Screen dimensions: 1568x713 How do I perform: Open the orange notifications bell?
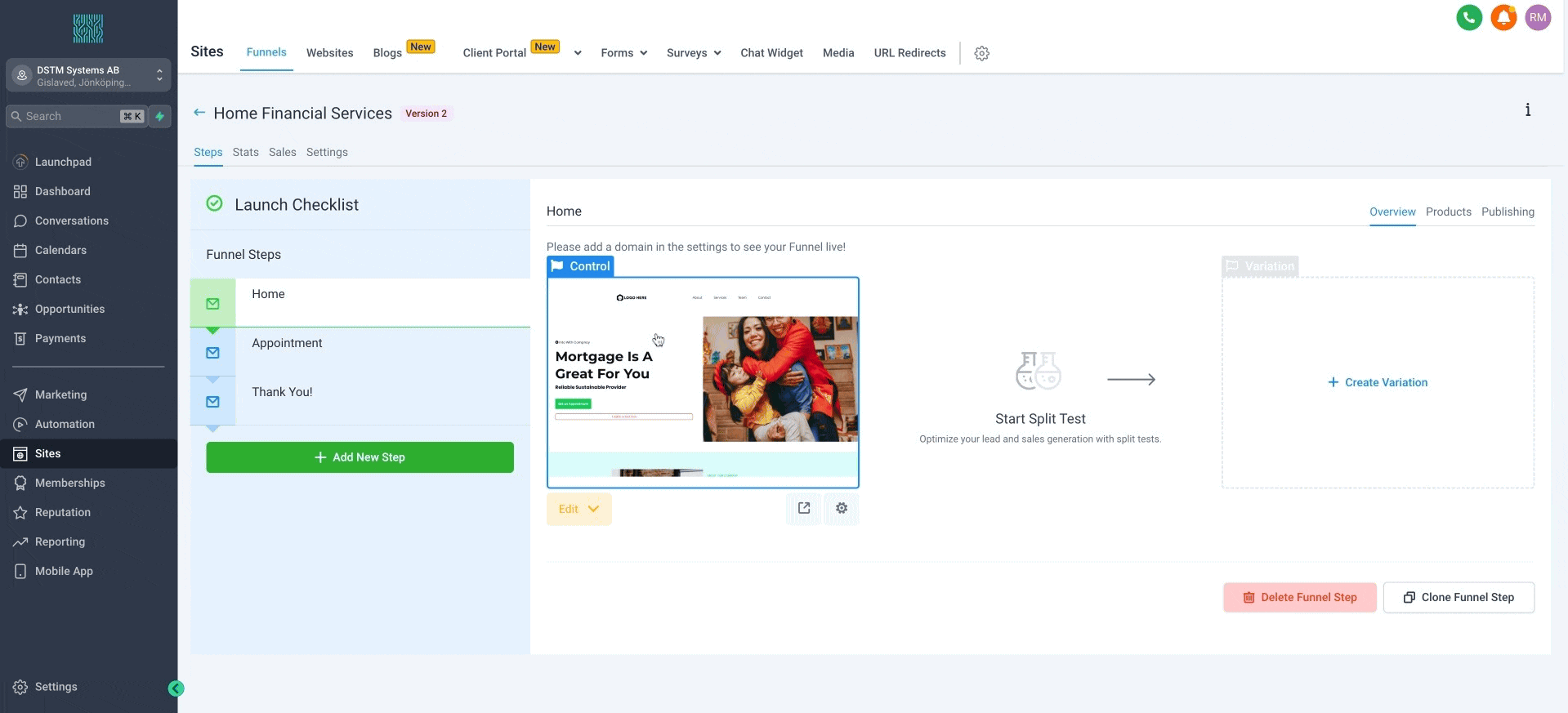click(x=1503, y=17)
